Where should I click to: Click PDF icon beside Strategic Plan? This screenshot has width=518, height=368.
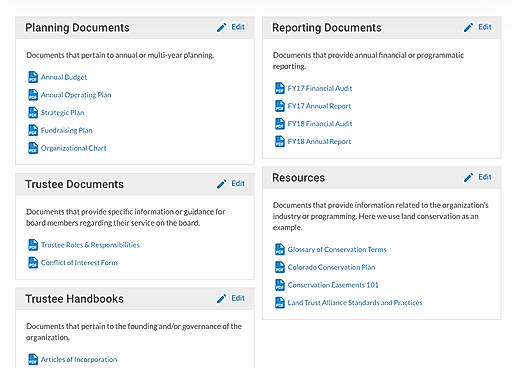pyautogui.click(x=33, y=112)
